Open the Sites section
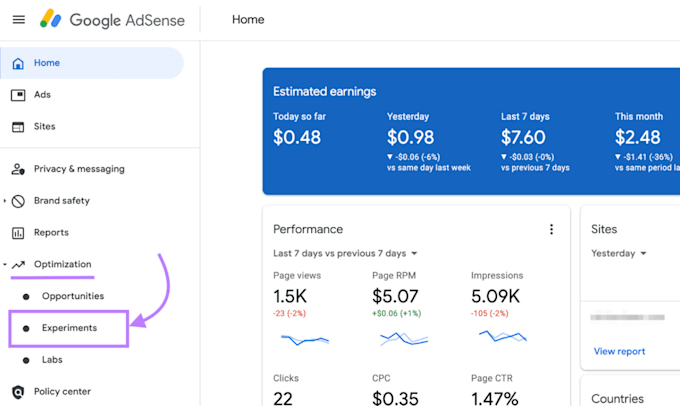This screenshot has width=680, height=406. tap(45, 126)
